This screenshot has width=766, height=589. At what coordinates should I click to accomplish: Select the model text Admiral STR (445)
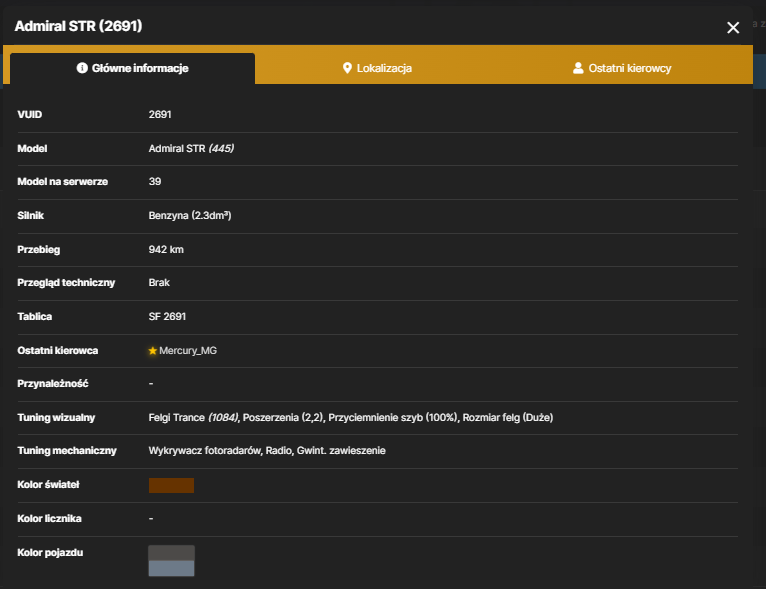[x=191, y=148]
